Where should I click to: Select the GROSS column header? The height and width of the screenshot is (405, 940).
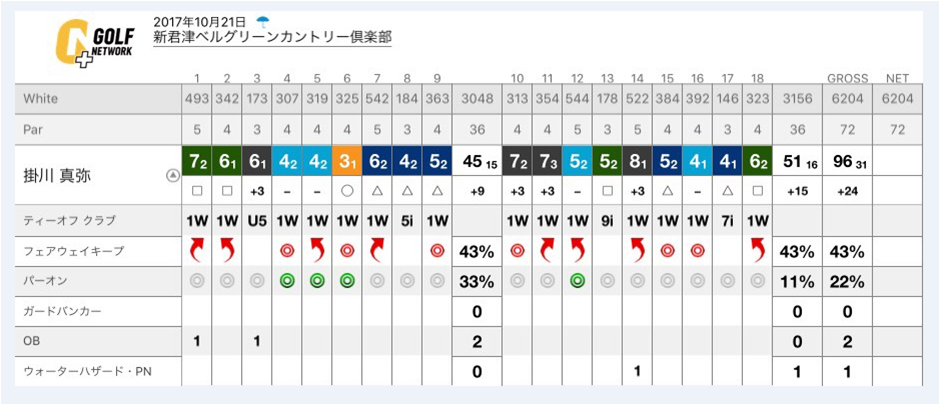(848, 78)
